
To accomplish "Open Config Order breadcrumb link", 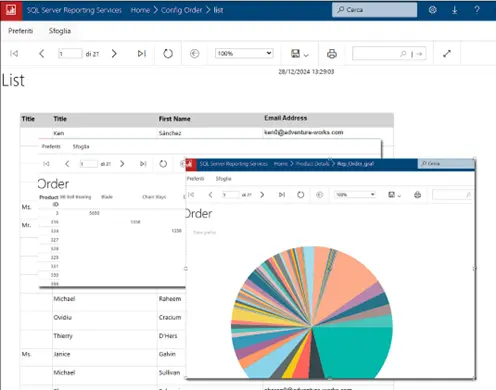I will tap(182, 10).
